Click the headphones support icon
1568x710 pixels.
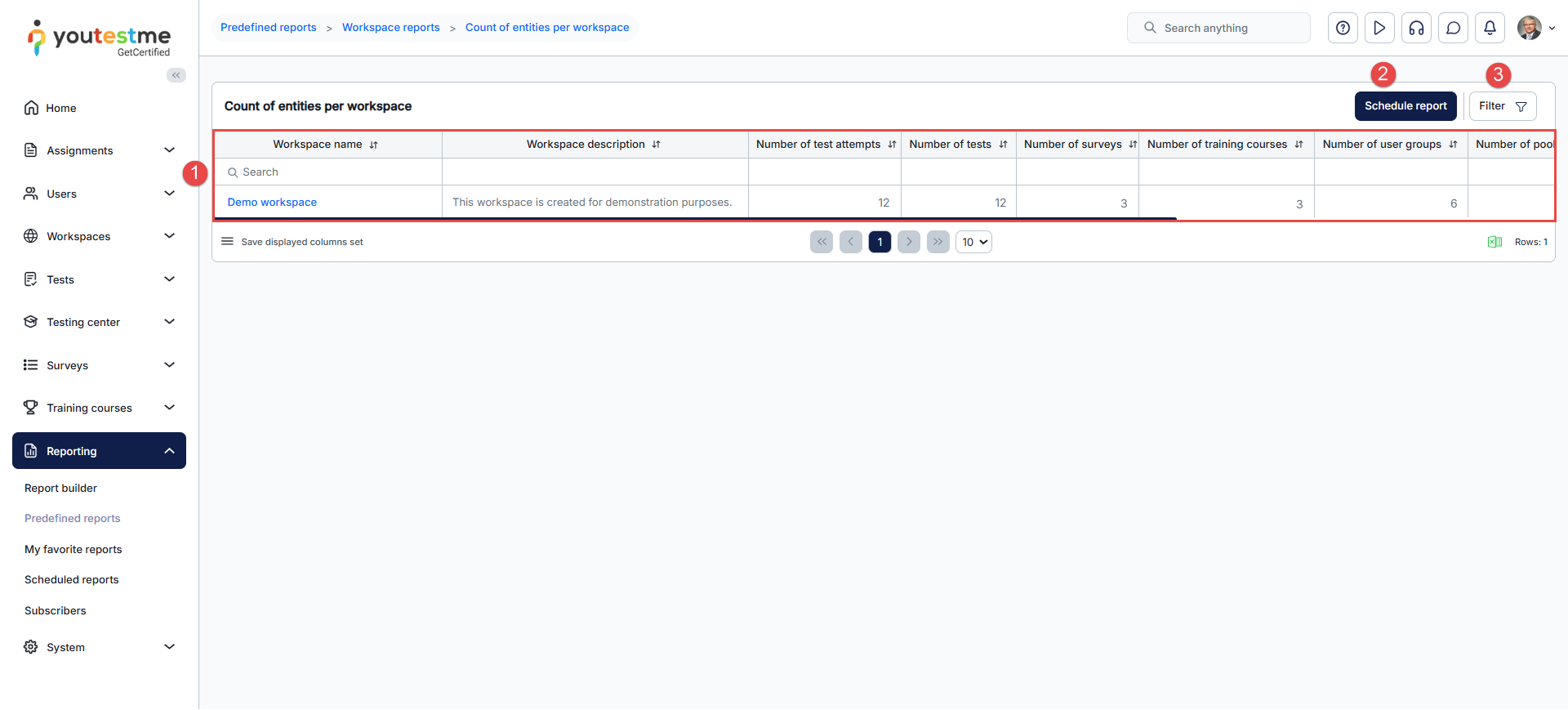click(x=1416, y=28)
